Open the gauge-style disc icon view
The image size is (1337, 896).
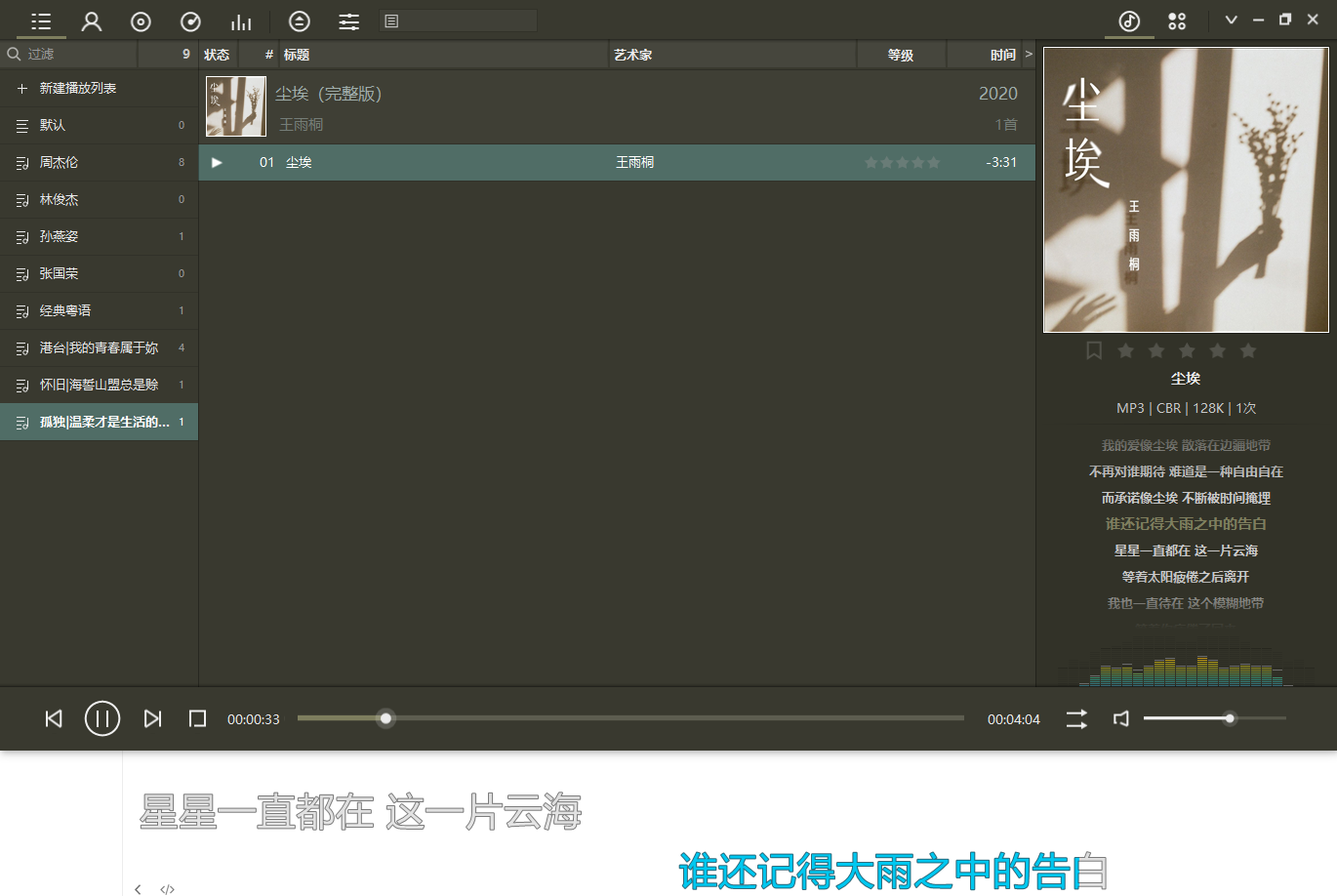pos(191,21)
